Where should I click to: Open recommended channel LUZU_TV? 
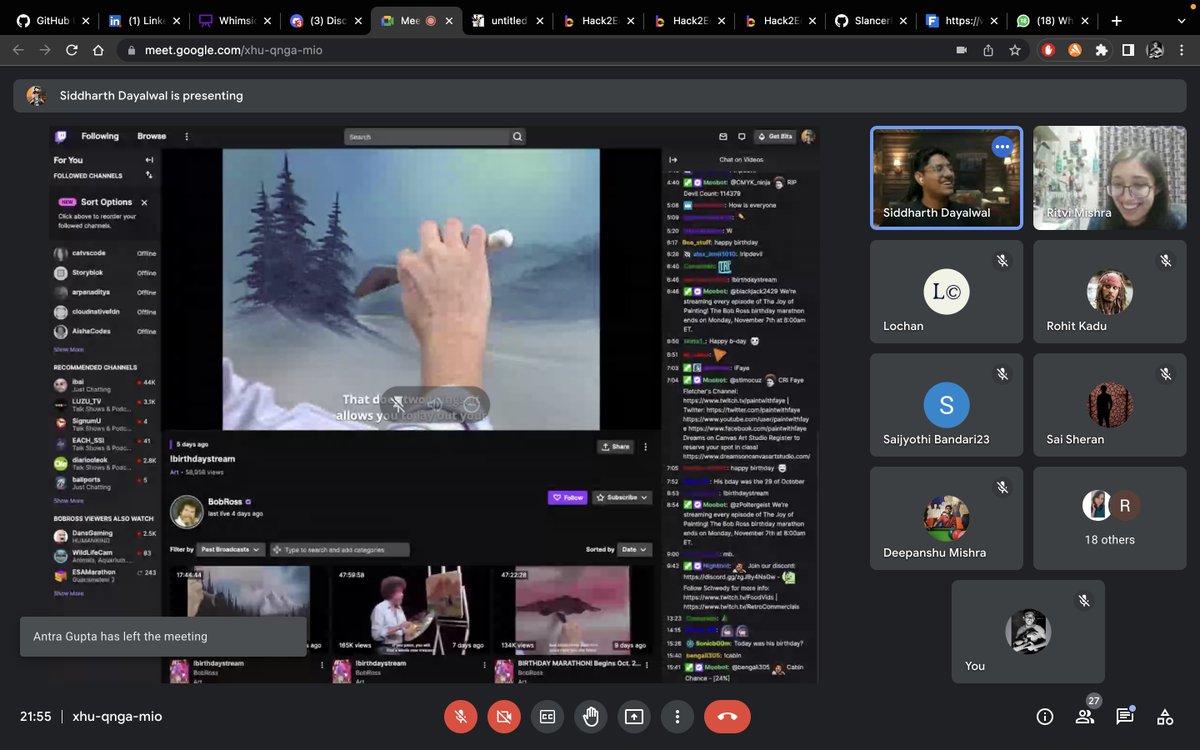(106, 404)
